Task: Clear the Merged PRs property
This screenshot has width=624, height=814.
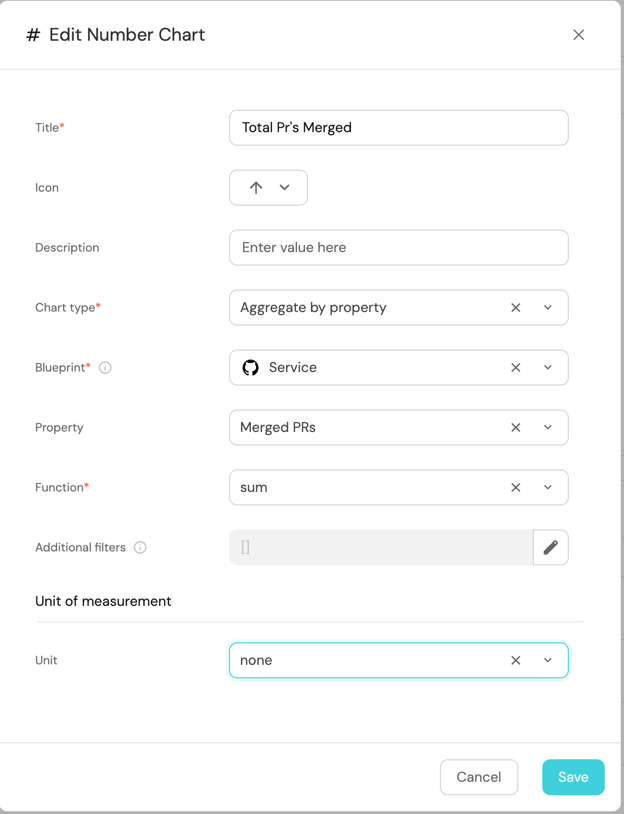Action: click(x=516, y=428)
